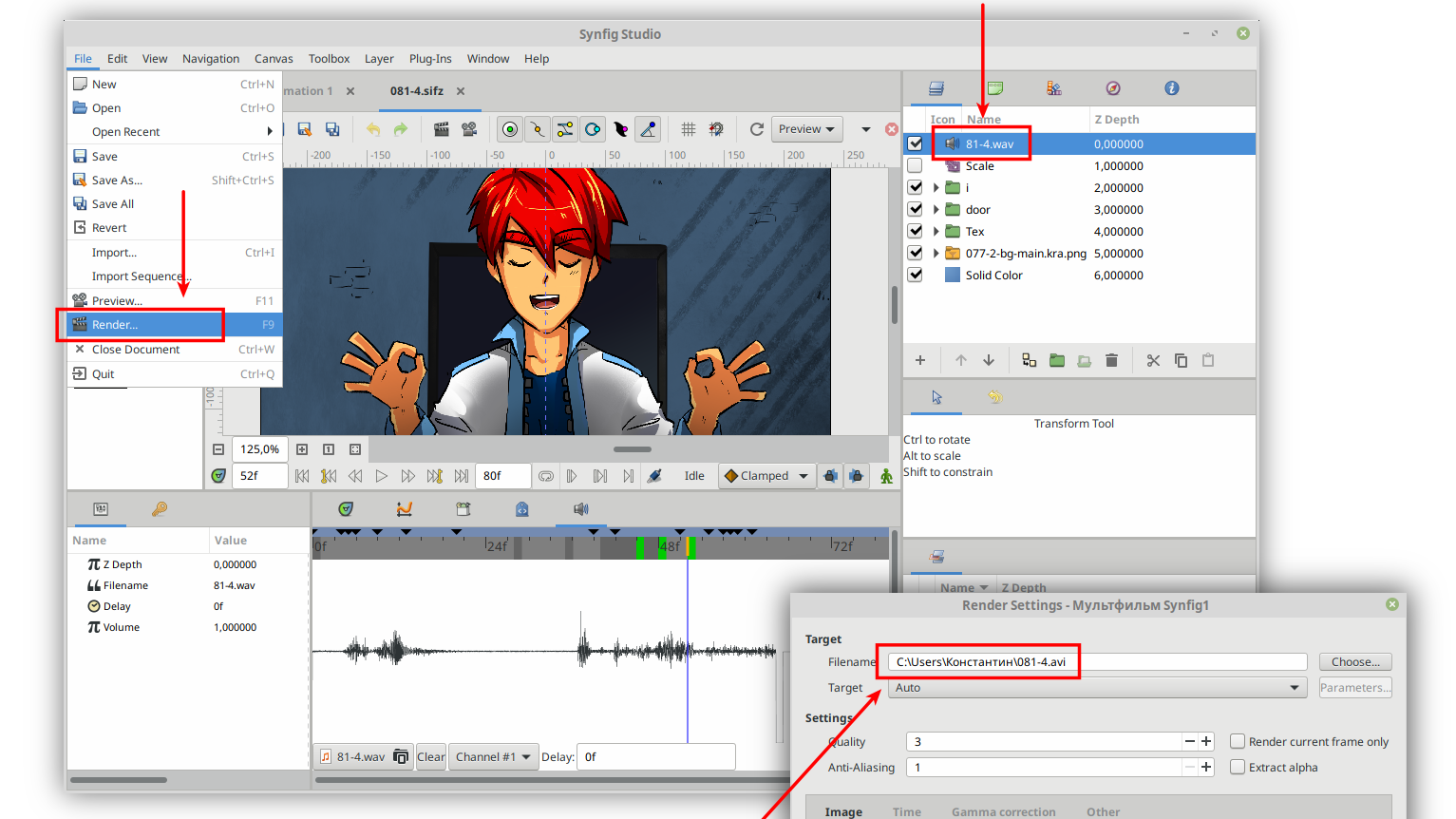
Task: Click the refresh canvas icon
Action: coord(757,129)
